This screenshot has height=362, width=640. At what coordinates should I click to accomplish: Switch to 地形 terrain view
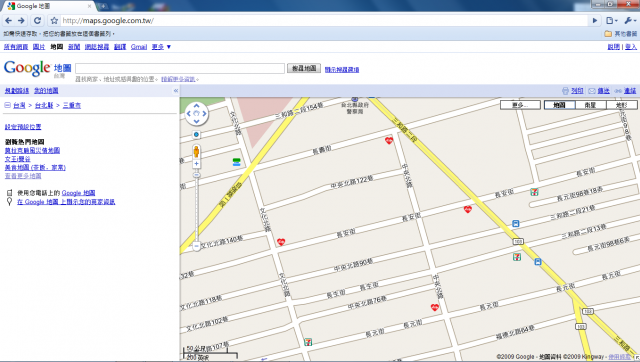[x=622, y=105]
